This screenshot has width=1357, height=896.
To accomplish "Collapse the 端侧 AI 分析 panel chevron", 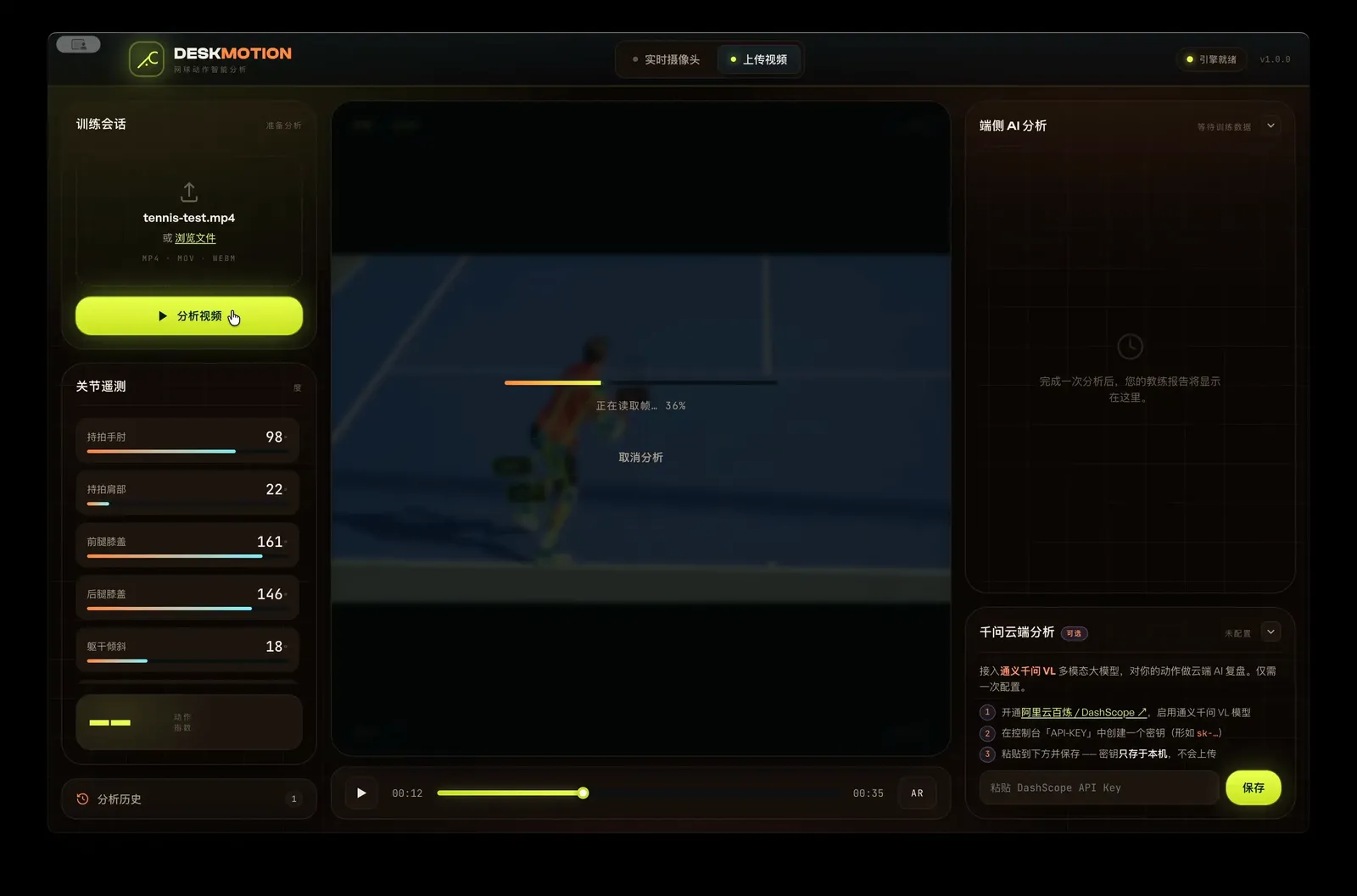I will click(1270, 125).
